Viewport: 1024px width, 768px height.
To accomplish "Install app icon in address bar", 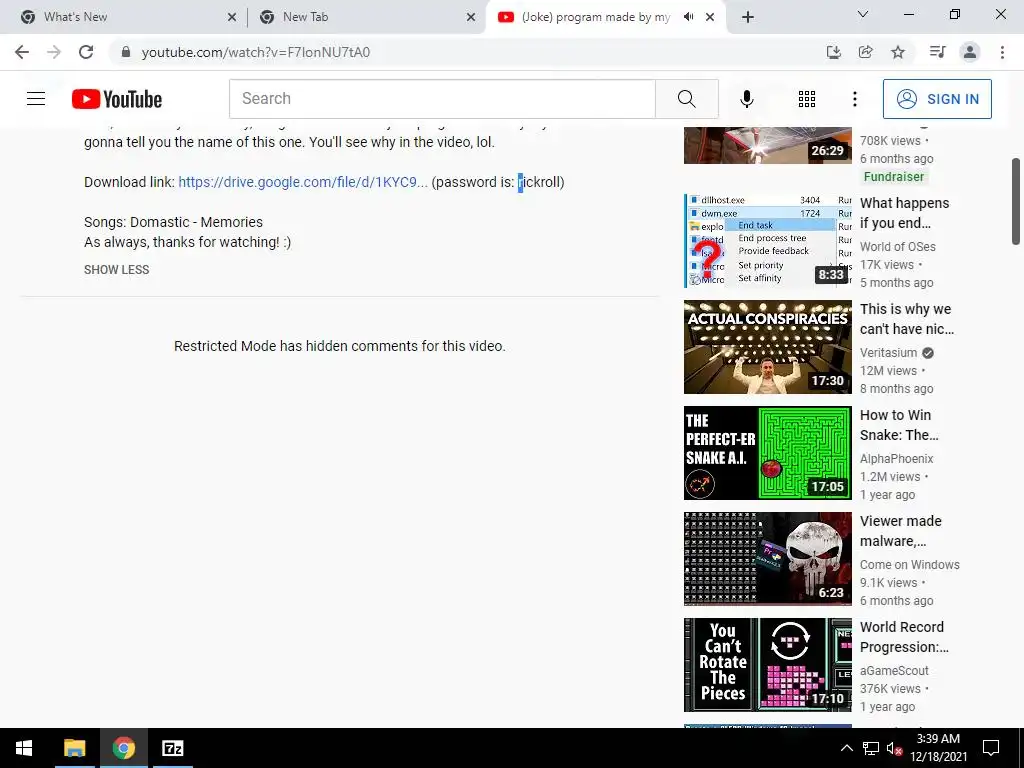I will point(834,52).
